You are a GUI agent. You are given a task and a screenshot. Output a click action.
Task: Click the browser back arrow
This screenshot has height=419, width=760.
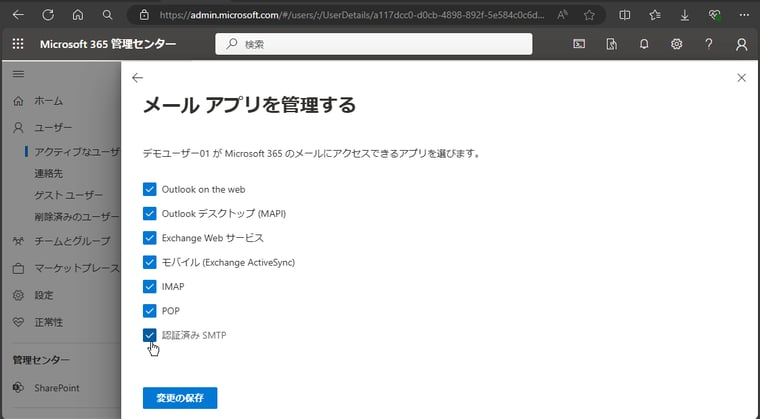[18, 15]
